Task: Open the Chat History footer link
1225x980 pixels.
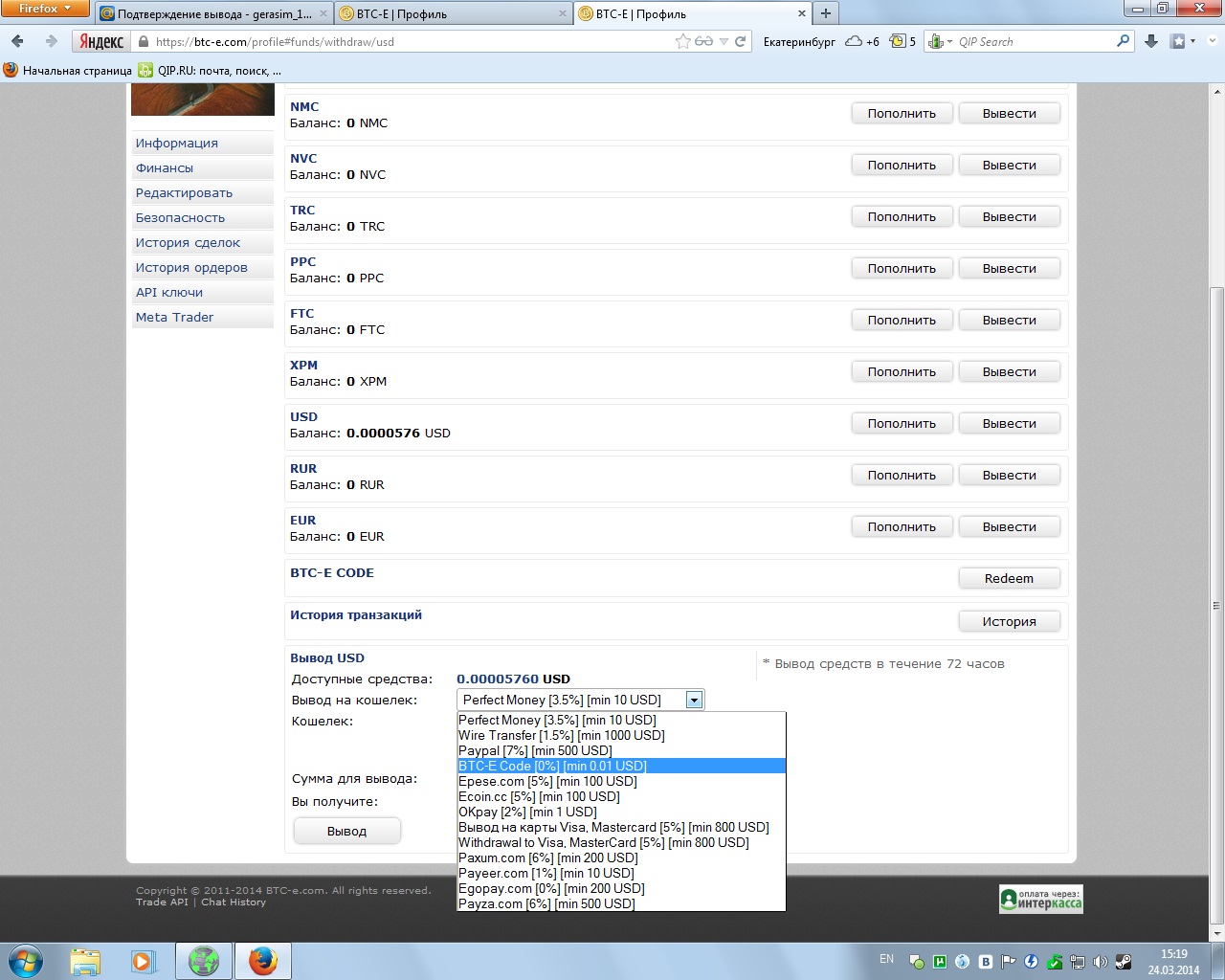Action: click(234, 902)
